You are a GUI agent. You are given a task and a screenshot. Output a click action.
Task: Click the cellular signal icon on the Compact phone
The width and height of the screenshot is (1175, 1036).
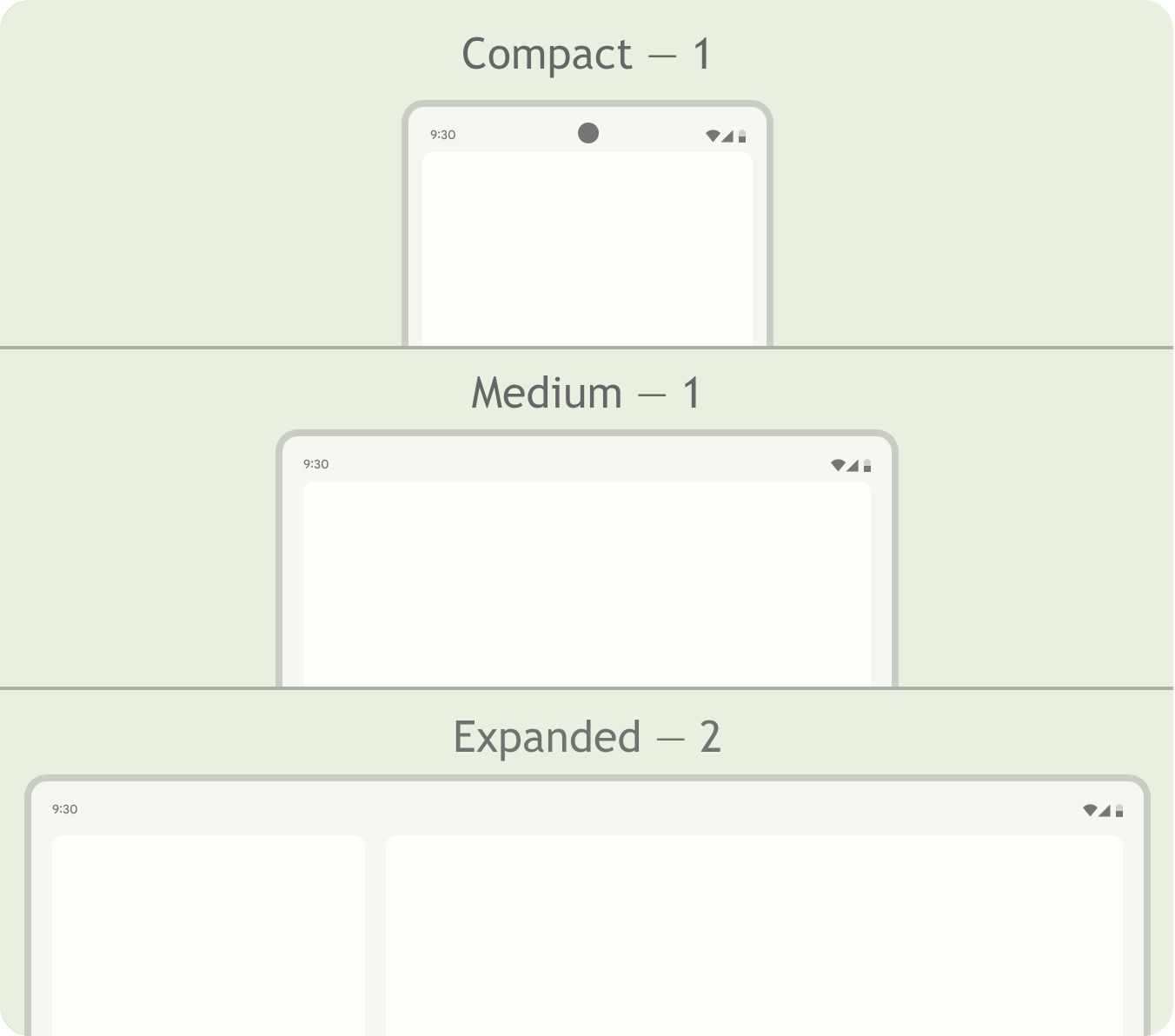pyautogui.click(x=727, y=136)
